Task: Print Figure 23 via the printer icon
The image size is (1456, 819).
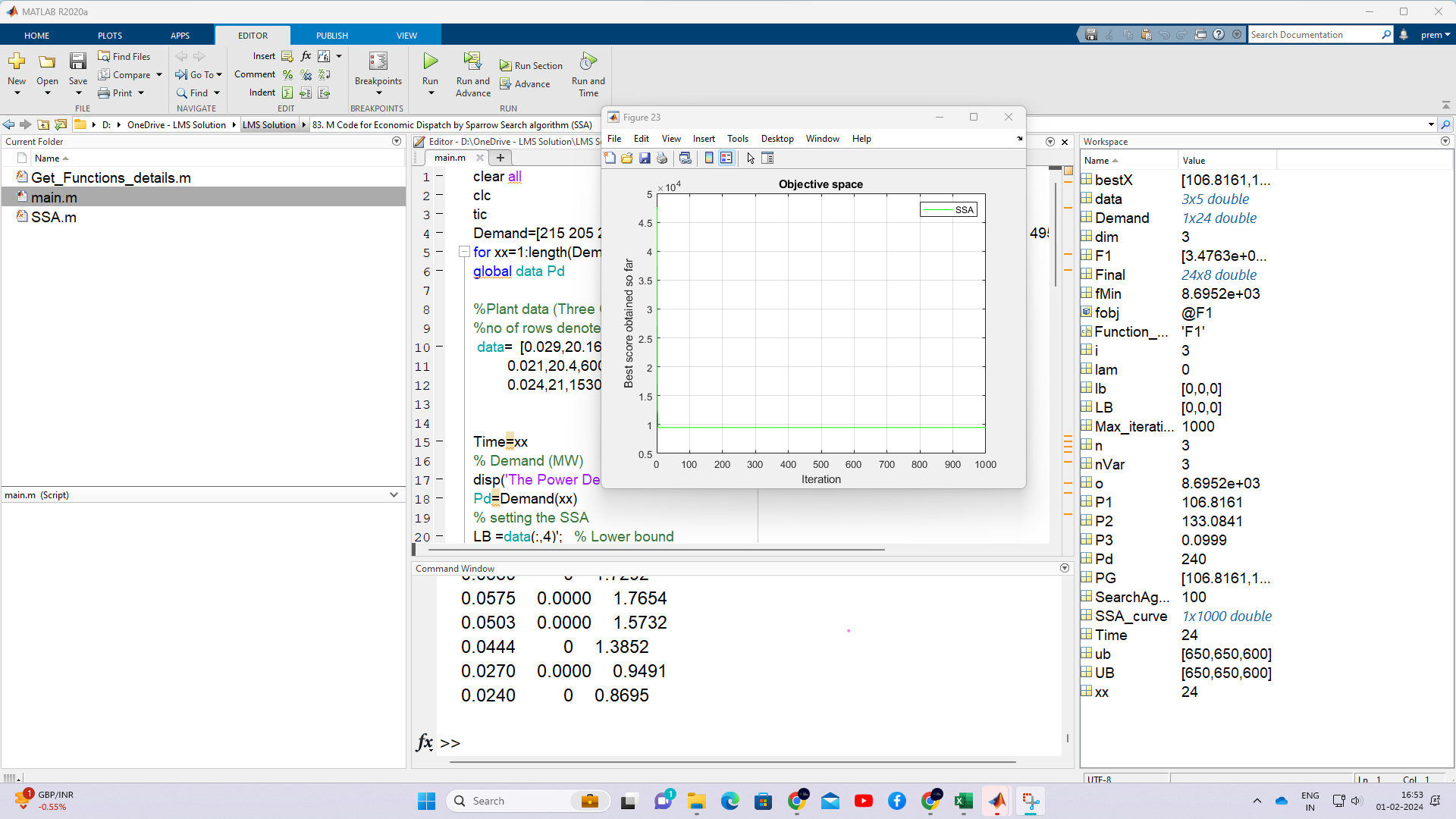Action: (x=662, y=158)
